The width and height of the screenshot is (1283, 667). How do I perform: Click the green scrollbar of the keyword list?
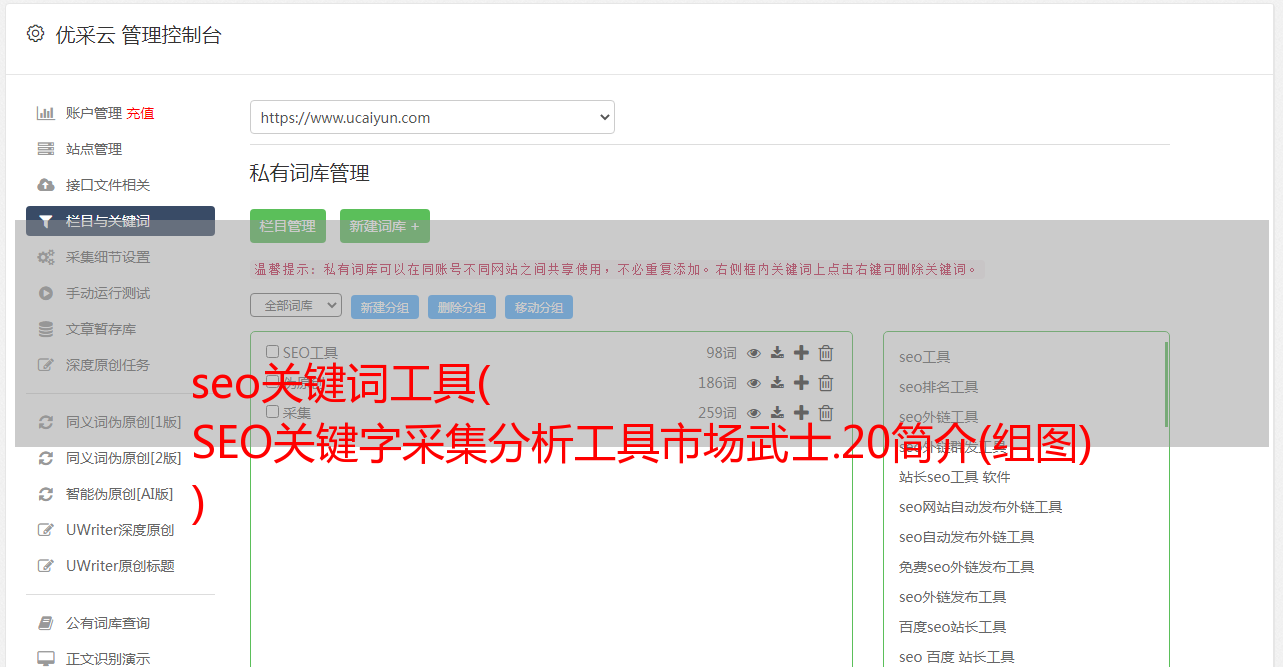(x=1166, y=384)
